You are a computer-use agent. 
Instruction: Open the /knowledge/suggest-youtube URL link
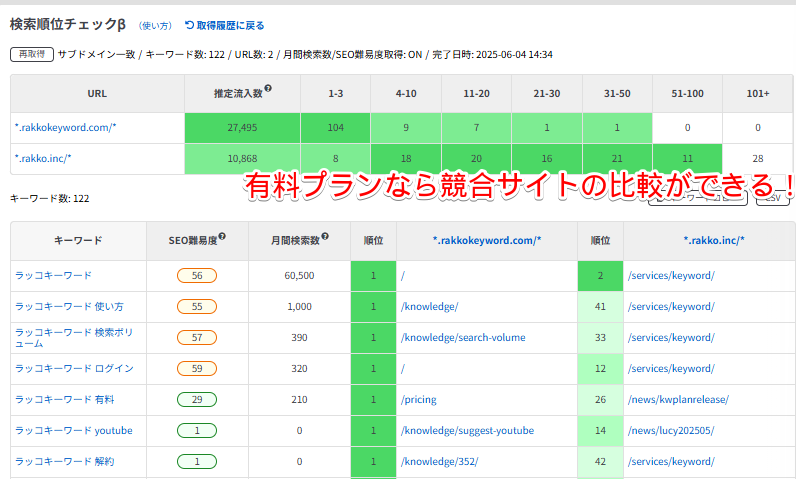[467, 430]
